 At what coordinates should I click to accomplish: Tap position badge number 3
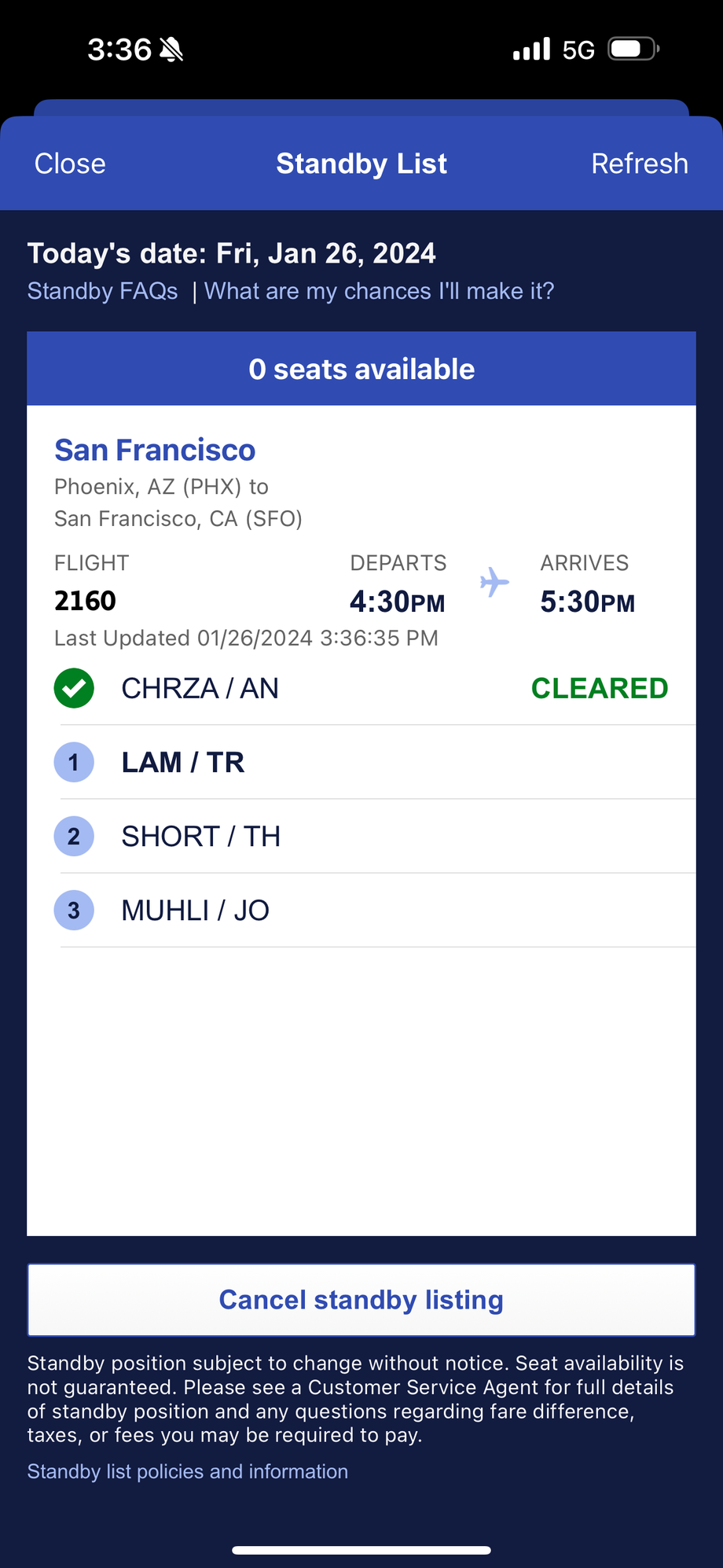74,911
